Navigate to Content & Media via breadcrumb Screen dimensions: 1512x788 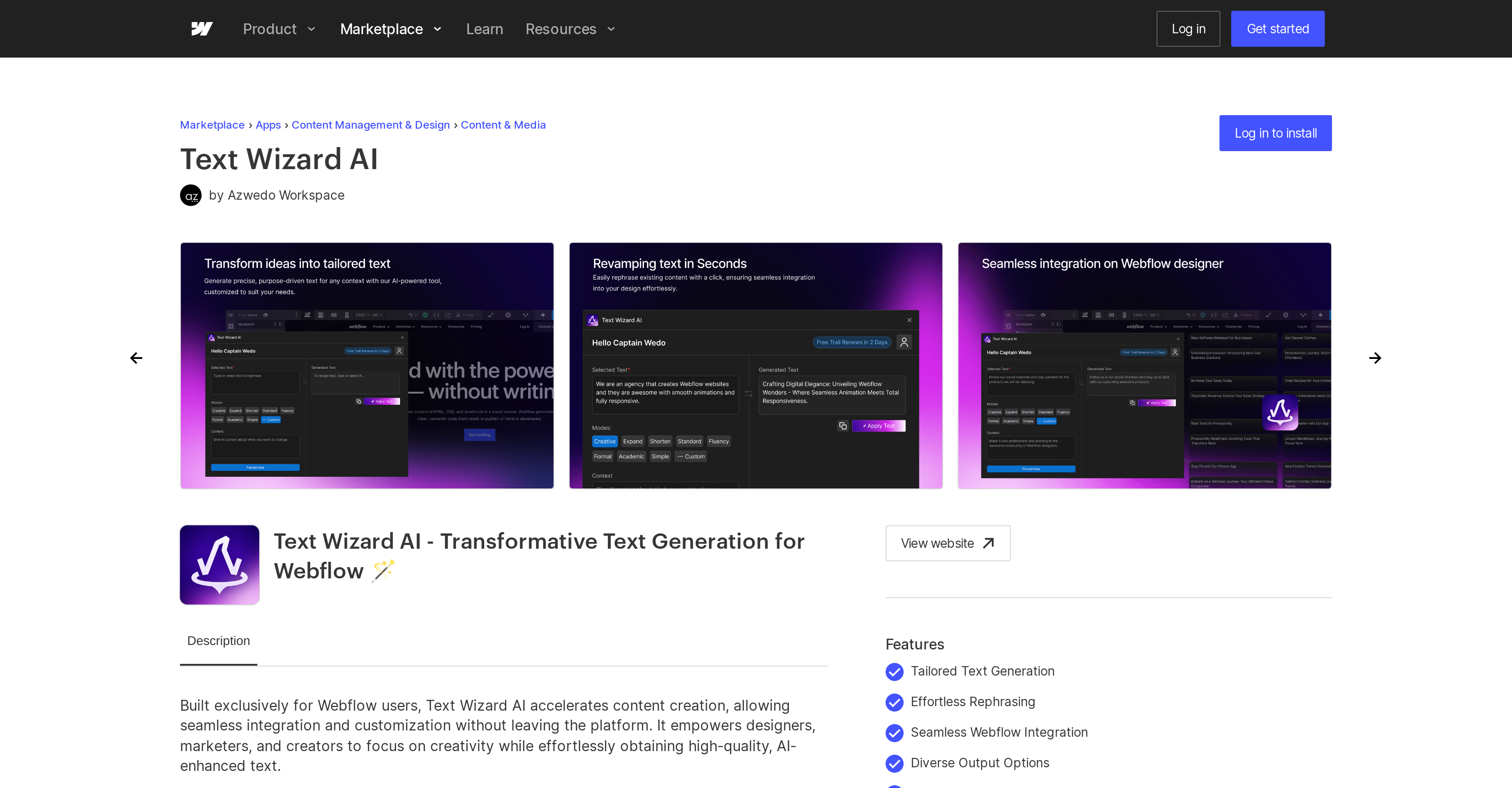503,125
